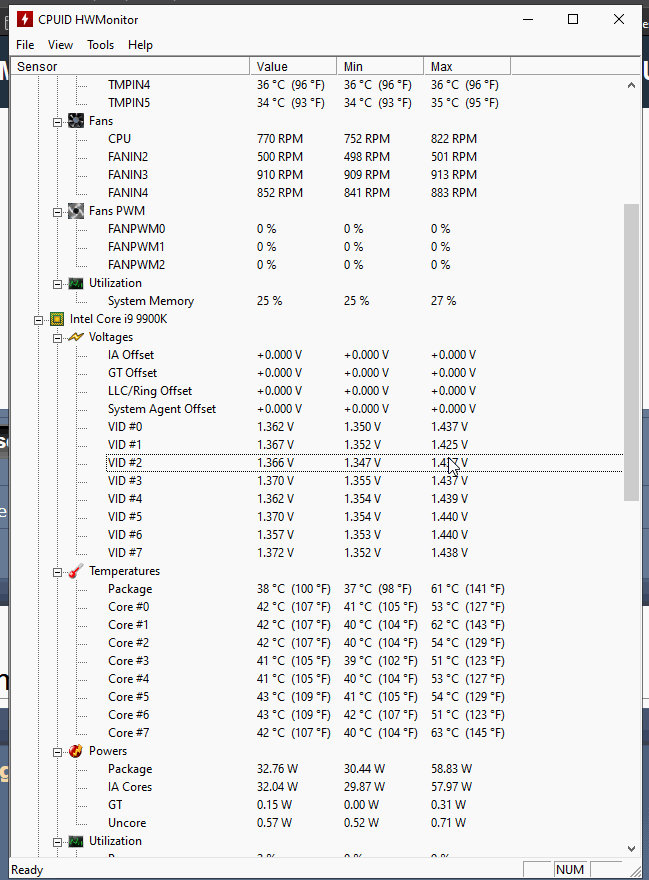The image size is (649, 880).
Task: Click the Voltages label under Intel Core i9 9900K
Action: pyautogui.click(x=111, y=337)
